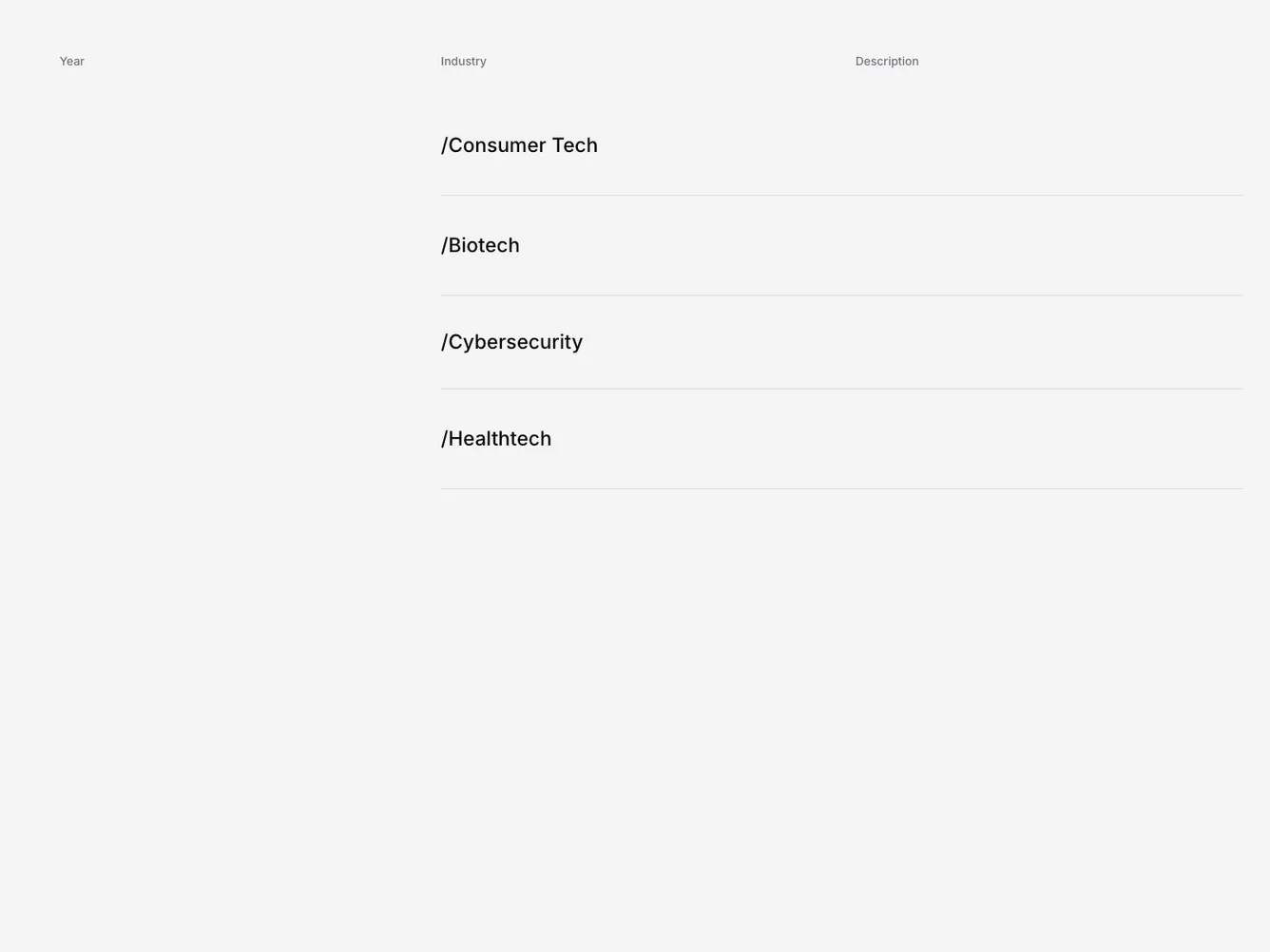Click the Year column header
Image resolution: width=1270 pixels, height=952 pixels.
(72, 61)
